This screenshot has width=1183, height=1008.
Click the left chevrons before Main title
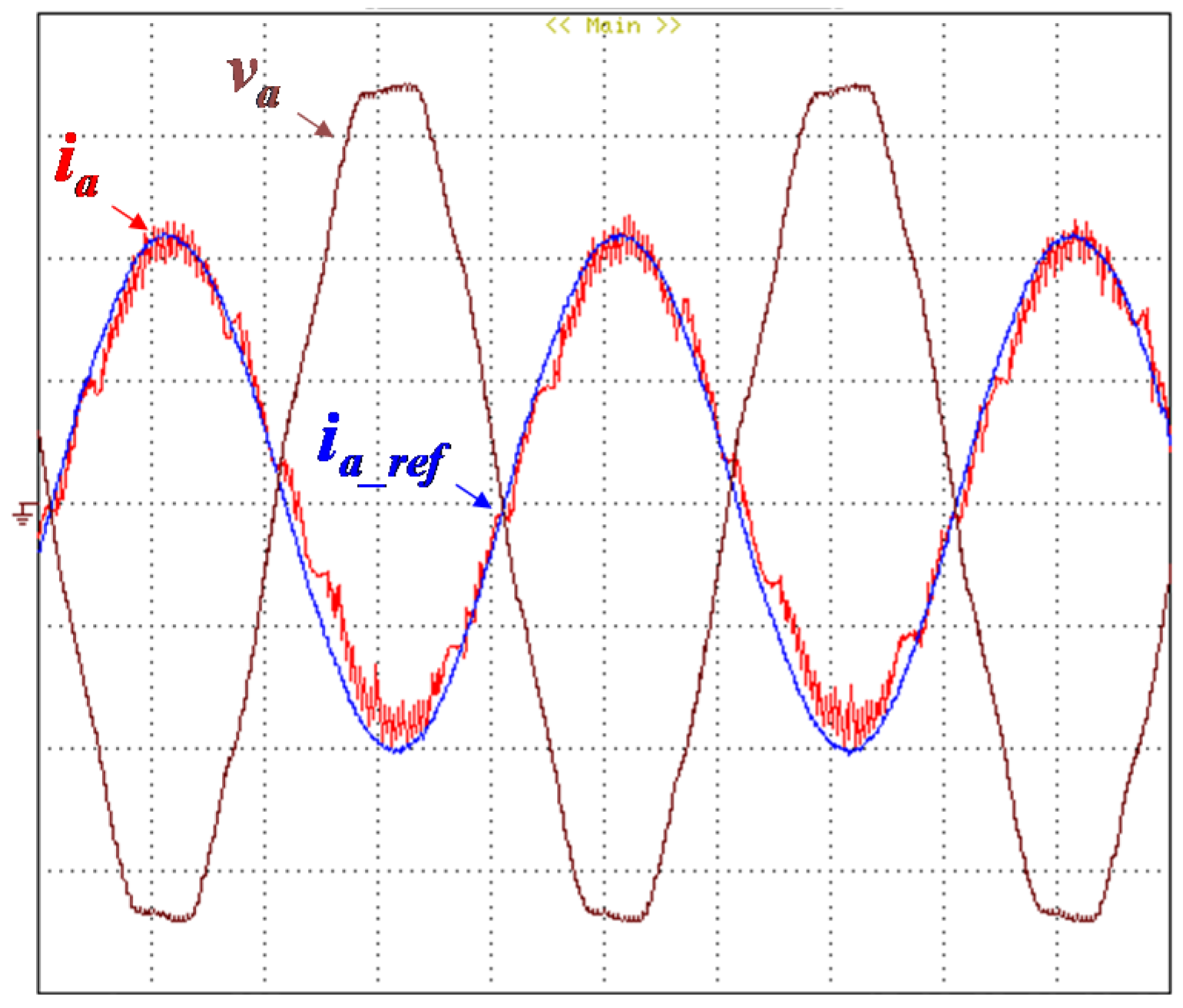click(x=559, y=26)
